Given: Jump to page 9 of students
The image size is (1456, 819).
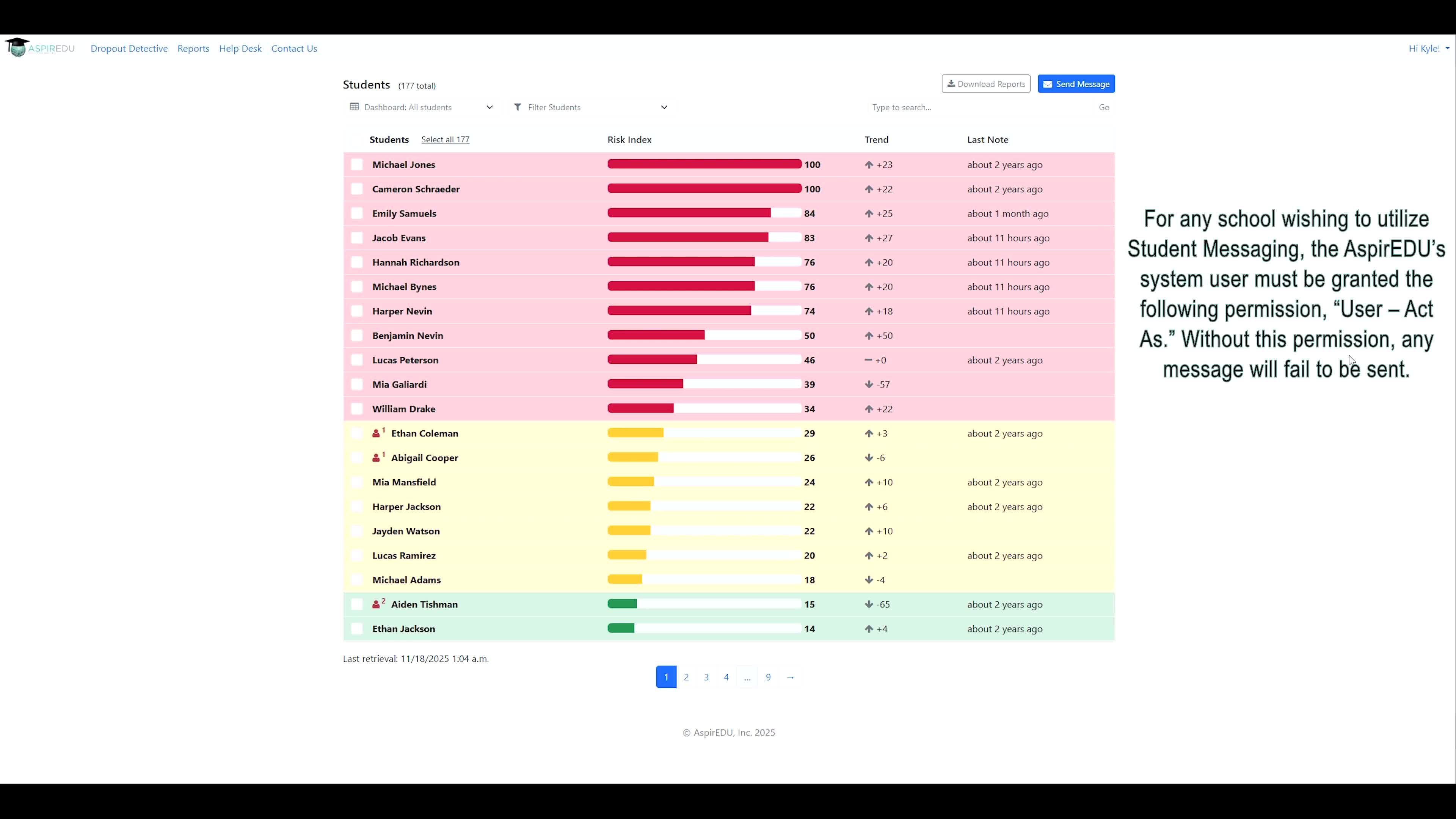Looking at the screenshot, I should [x=768, y=677].
